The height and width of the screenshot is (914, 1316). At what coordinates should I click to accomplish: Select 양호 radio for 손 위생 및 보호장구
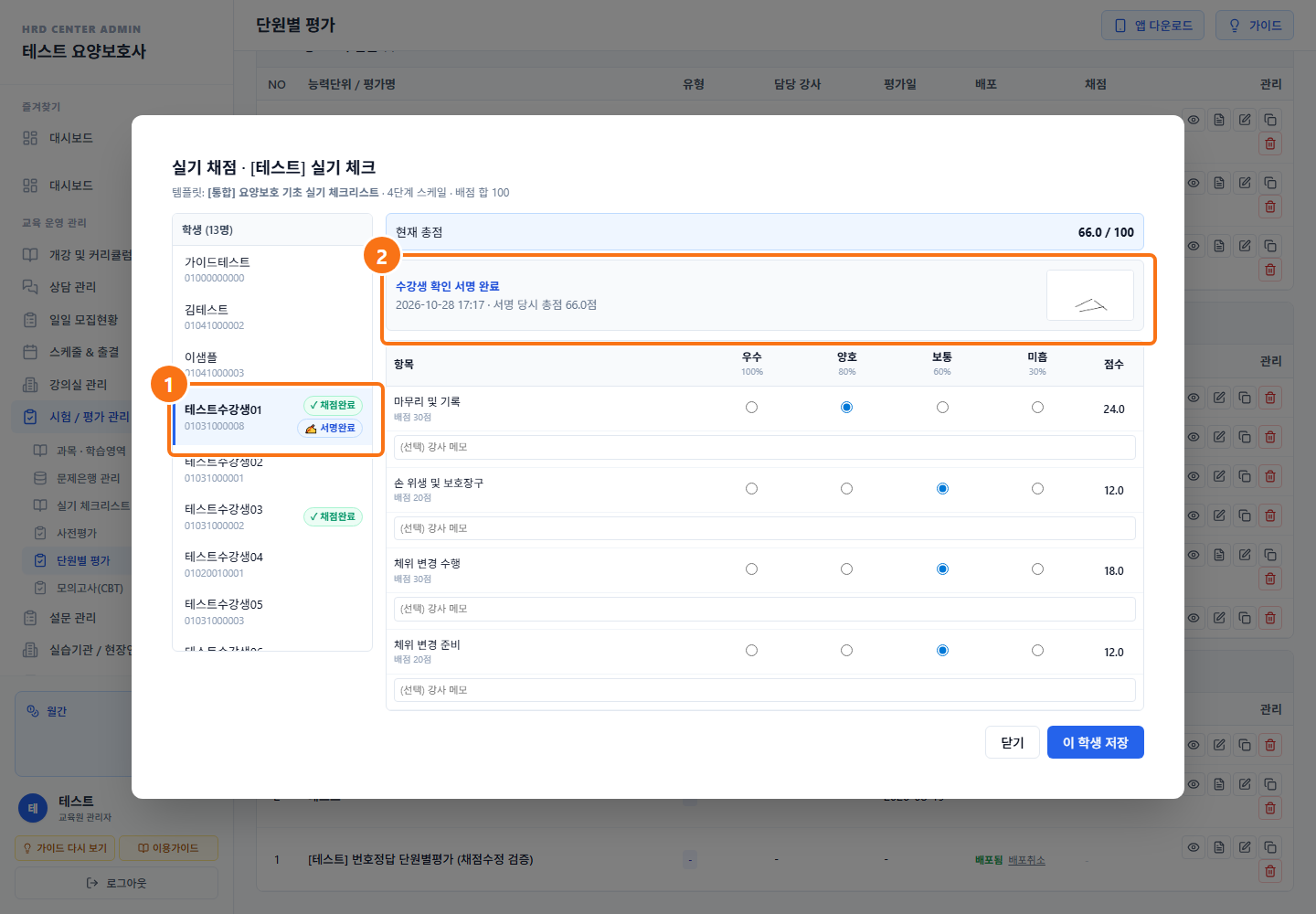tap(846, 489)
